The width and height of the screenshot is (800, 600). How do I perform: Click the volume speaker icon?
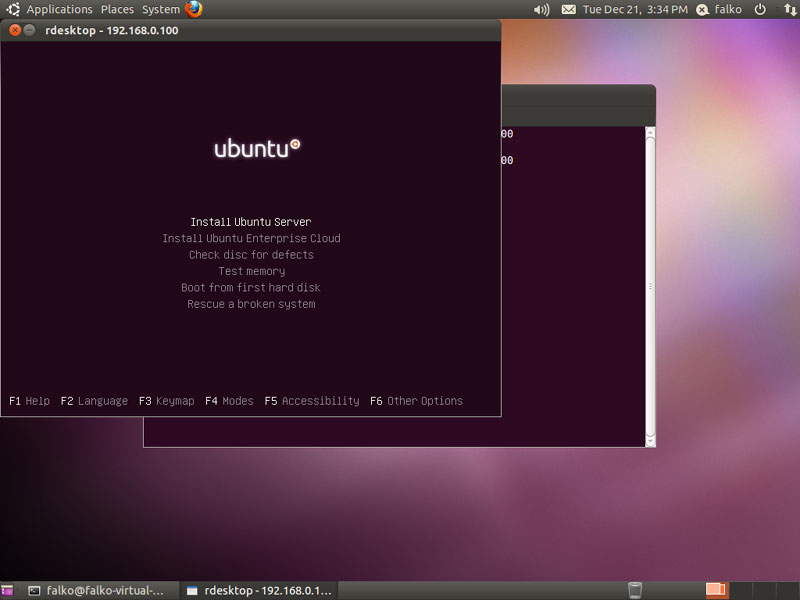pos(541,10)
